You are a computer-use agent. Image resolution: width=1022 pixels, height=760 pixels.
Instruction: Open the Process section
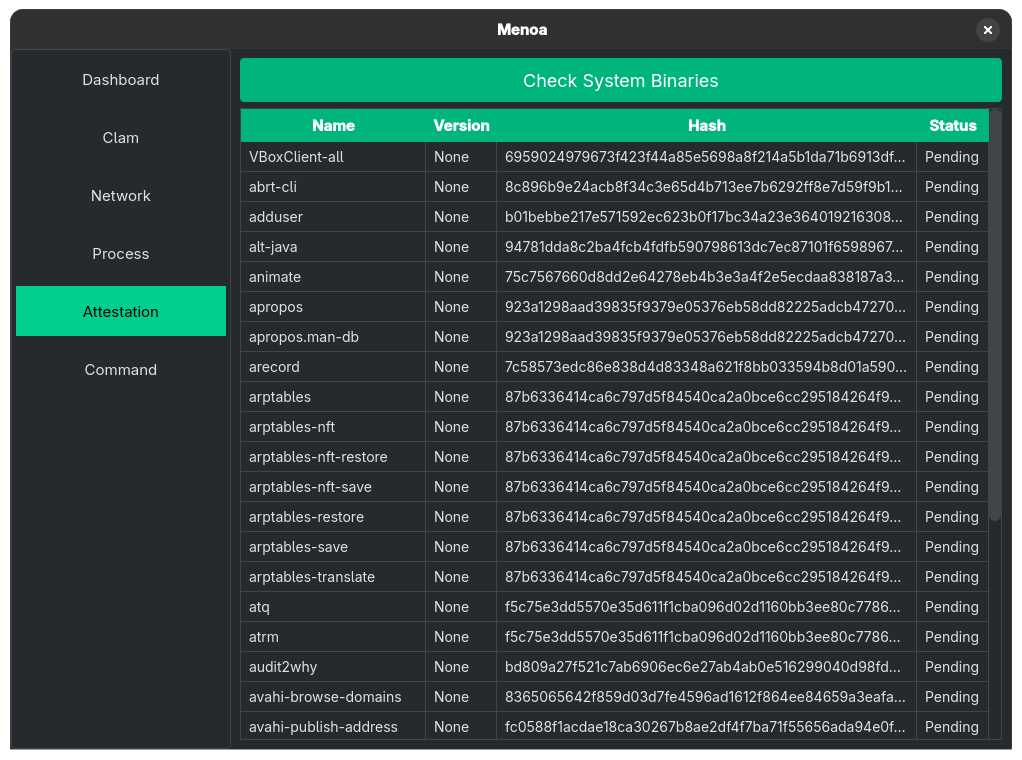coord(121,254)
